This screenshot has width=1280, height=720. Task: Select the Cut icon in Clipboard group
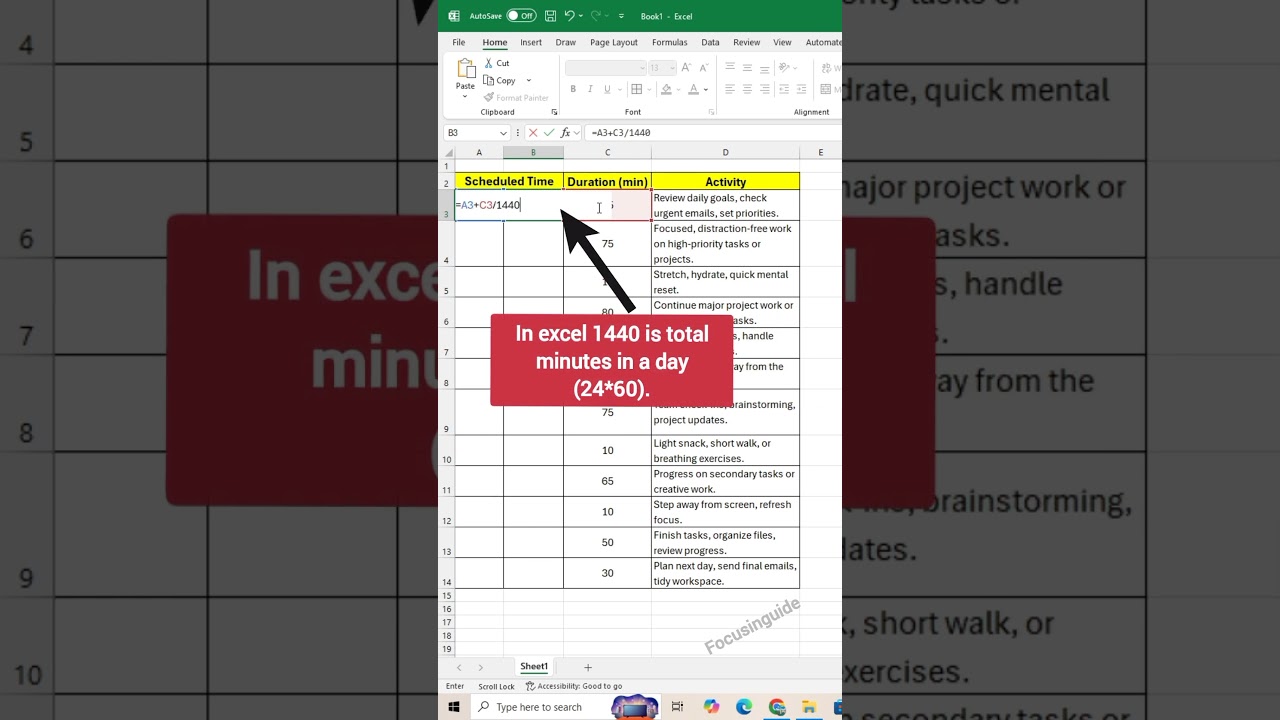(489, 63)
